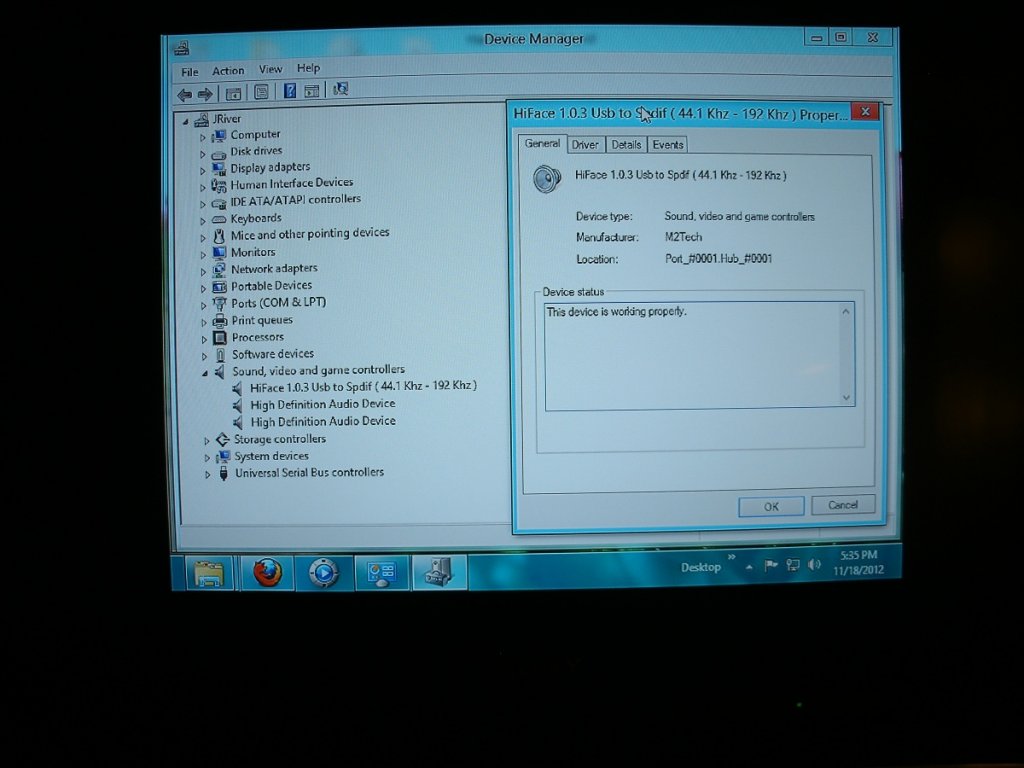Expand Ports (COM & LPT)

pos(204,305)
